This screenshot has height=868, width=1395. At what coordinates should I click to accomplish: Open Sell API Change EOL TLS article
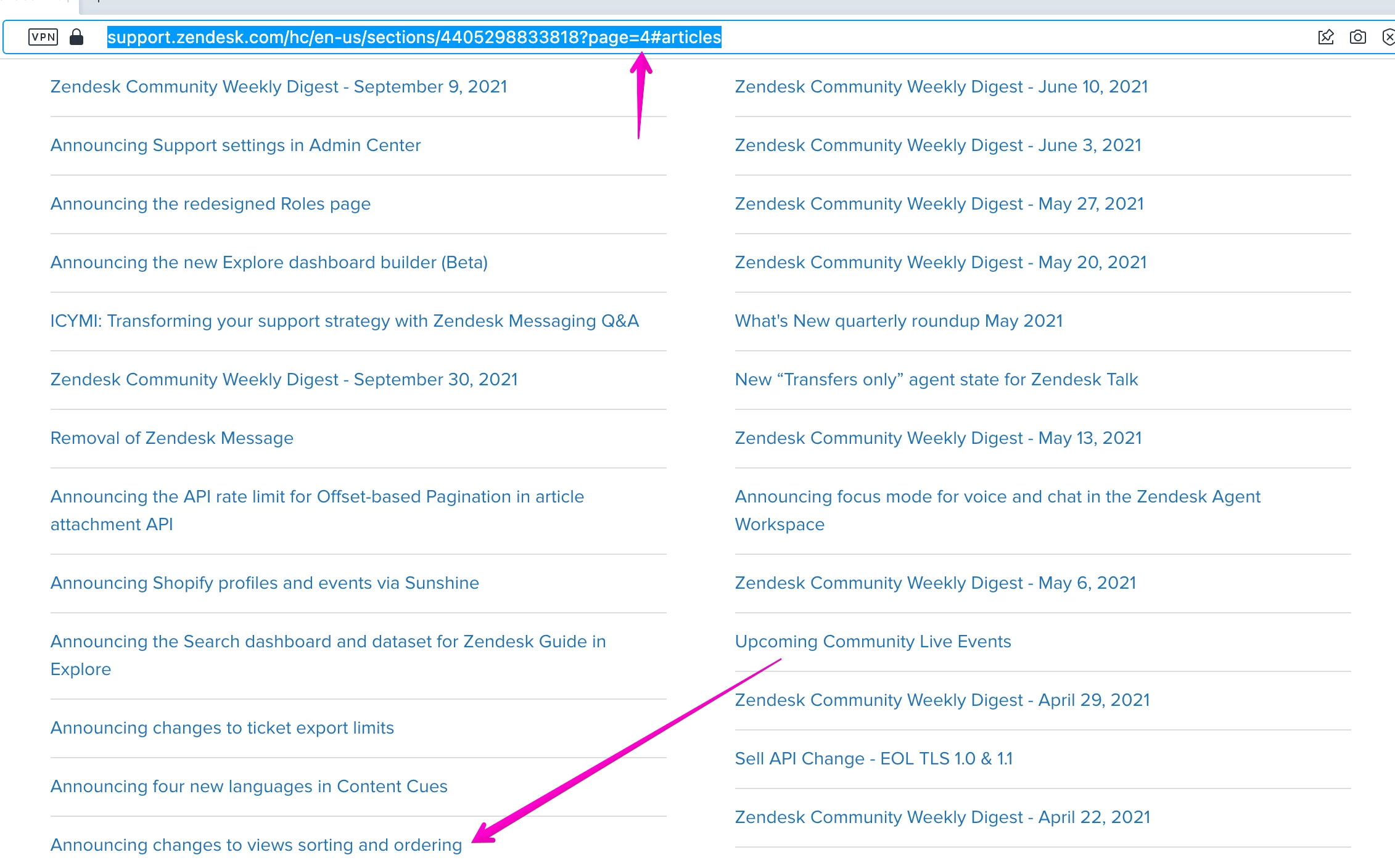click(x=873, y=758)
